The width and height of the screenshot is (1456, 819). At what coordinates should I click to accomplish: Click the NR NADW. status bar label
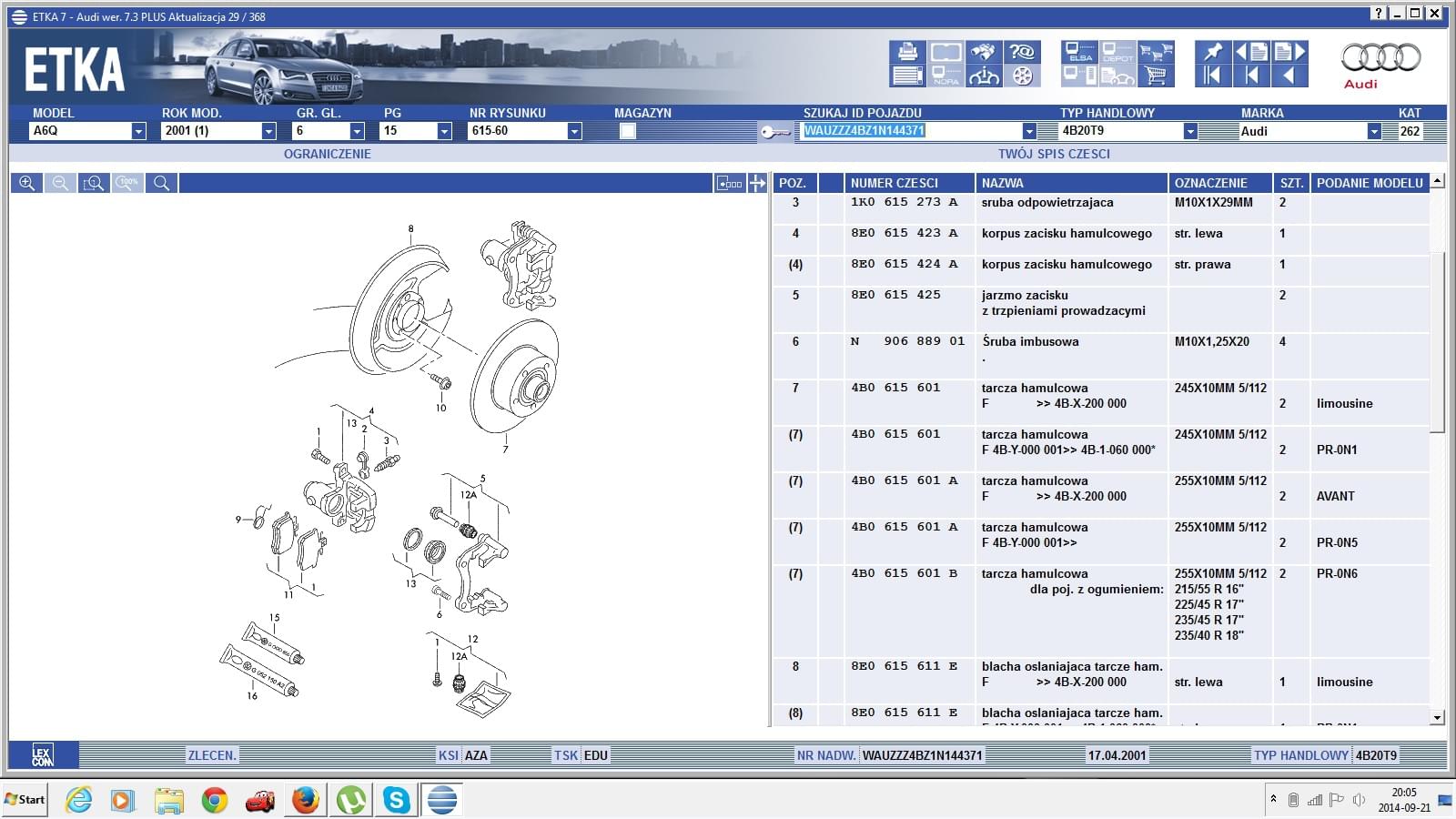tap(826, 755)
